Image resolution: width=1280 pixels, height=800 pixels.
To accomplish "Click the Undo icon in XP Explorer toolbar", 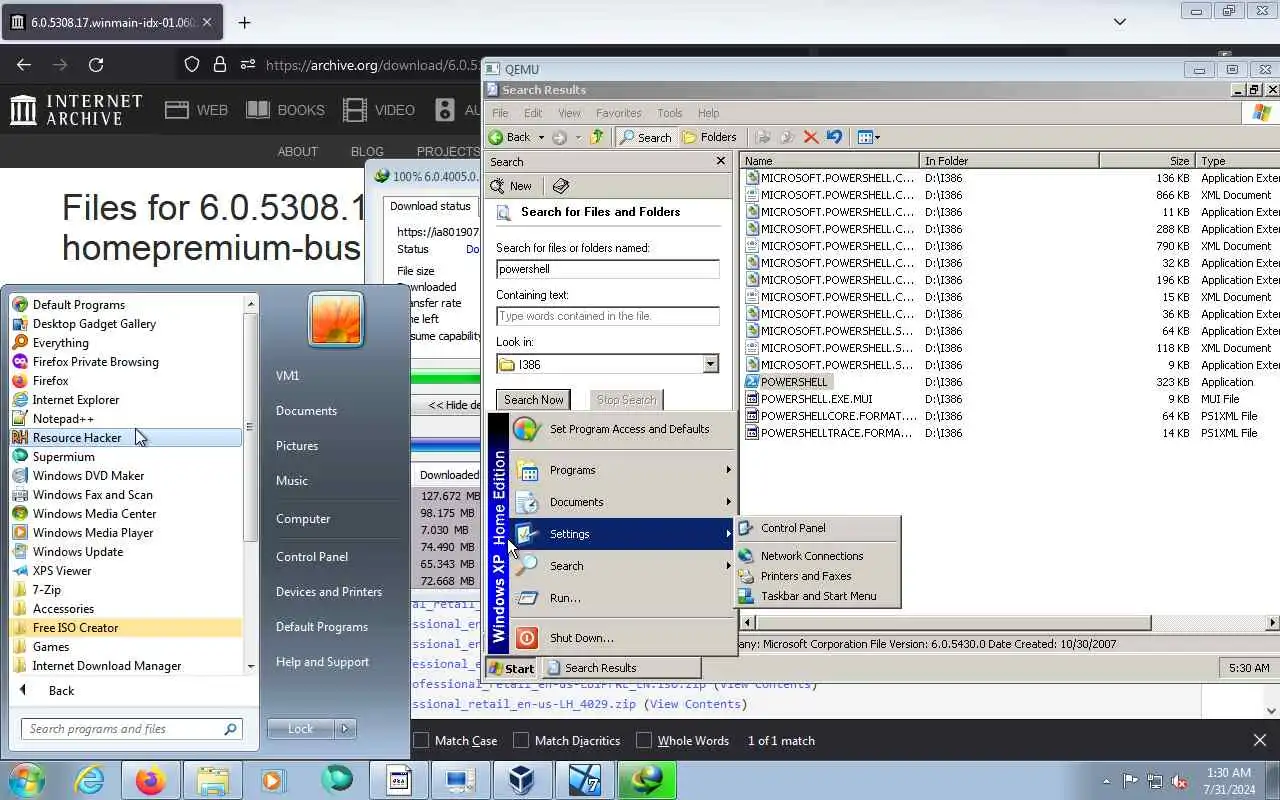I will click(x=834, y=137).
